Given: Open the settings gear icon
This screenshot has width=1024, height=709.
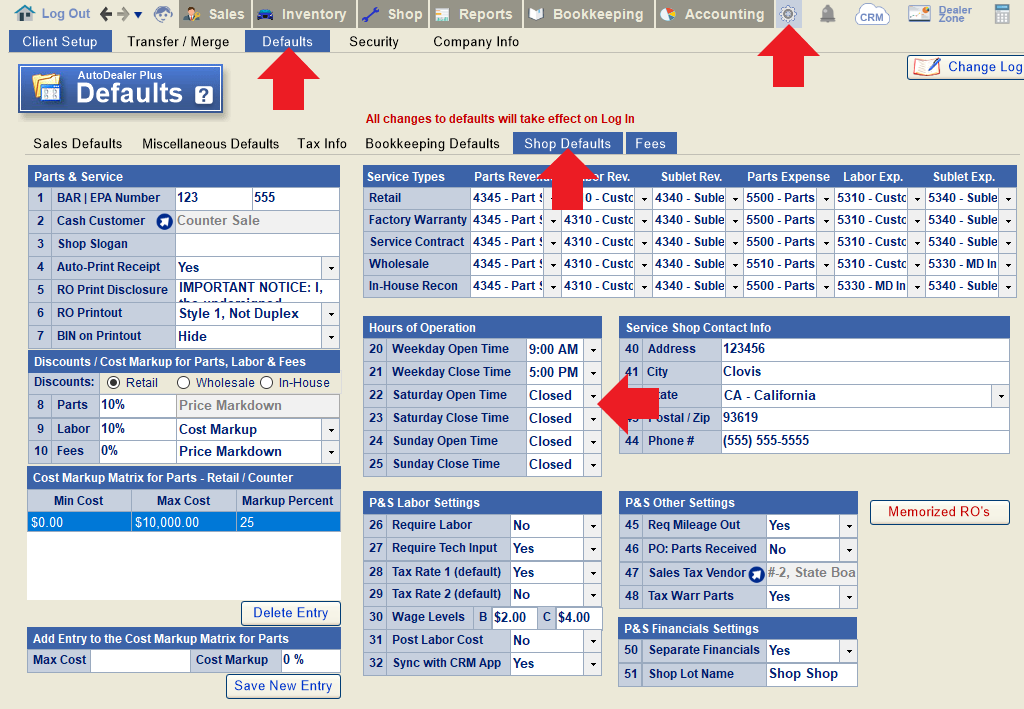Looking at the screenshot, I should 788,14.
